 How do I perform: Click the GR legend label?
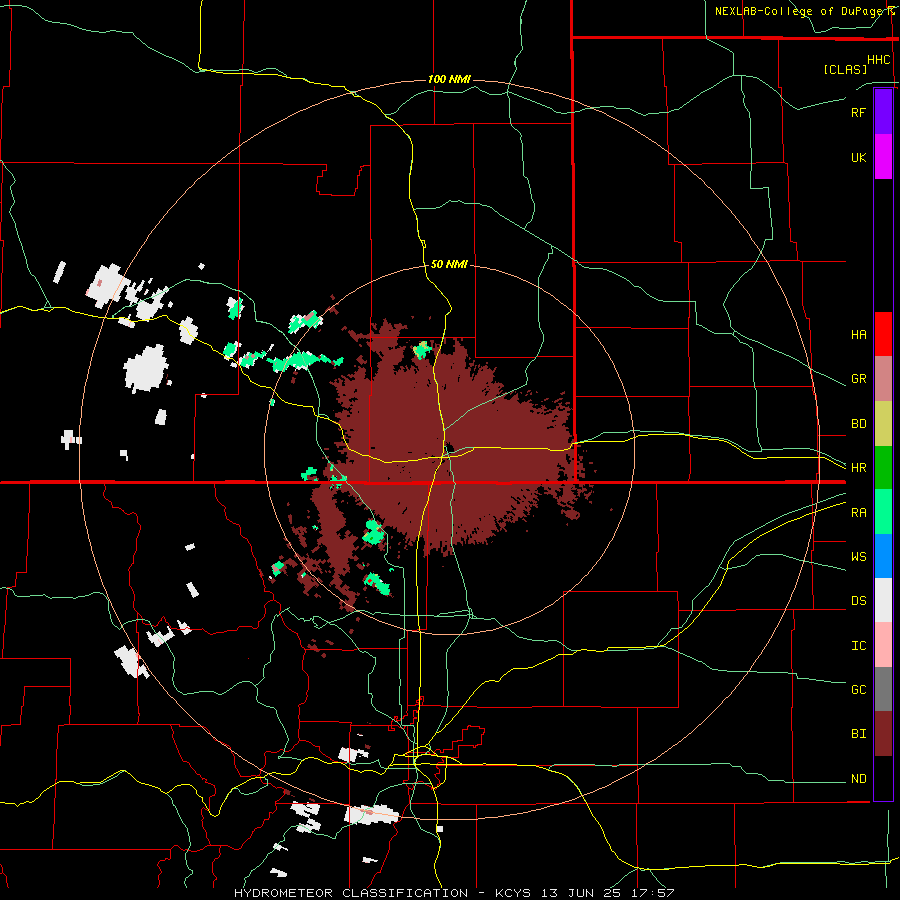point(858,379)
